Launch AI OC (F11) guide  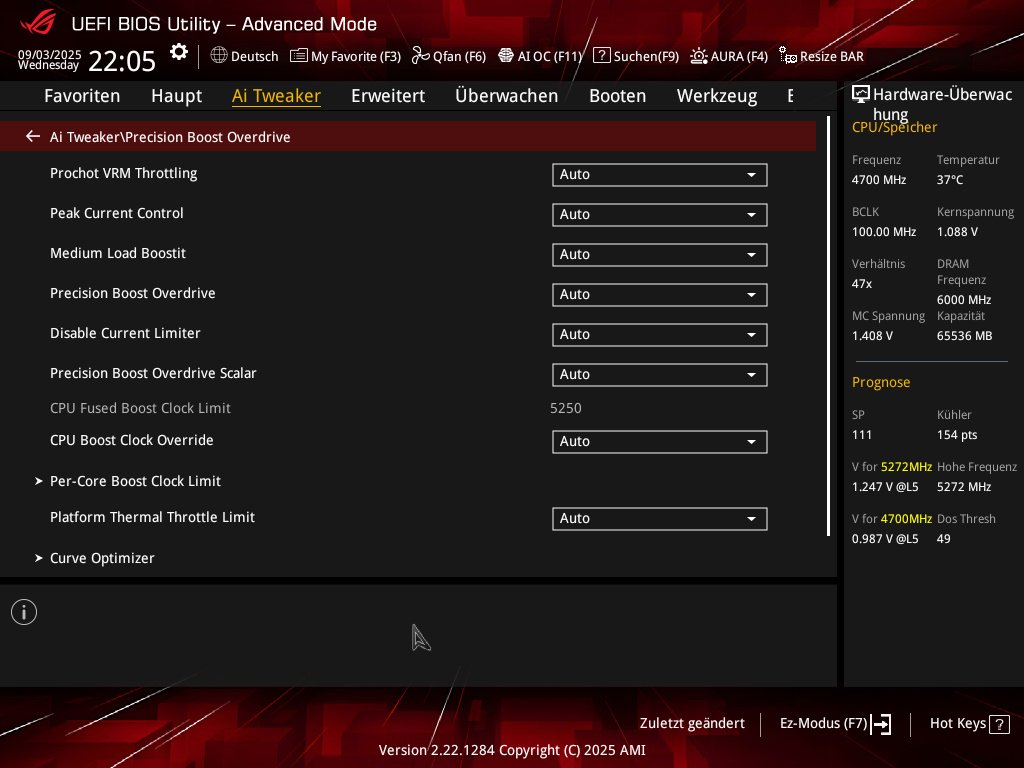tap(539, 56)
